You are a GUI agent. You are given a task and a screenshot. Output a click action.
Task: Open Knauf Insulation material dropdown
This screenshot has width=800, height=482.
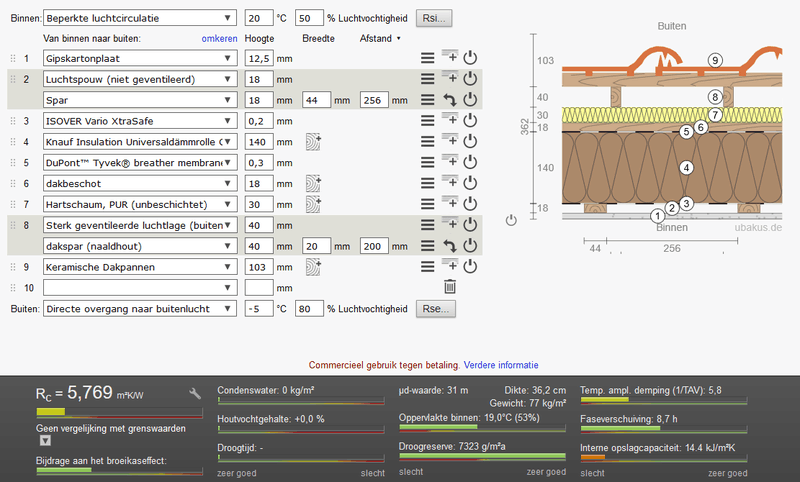click(x=140, y=142)
